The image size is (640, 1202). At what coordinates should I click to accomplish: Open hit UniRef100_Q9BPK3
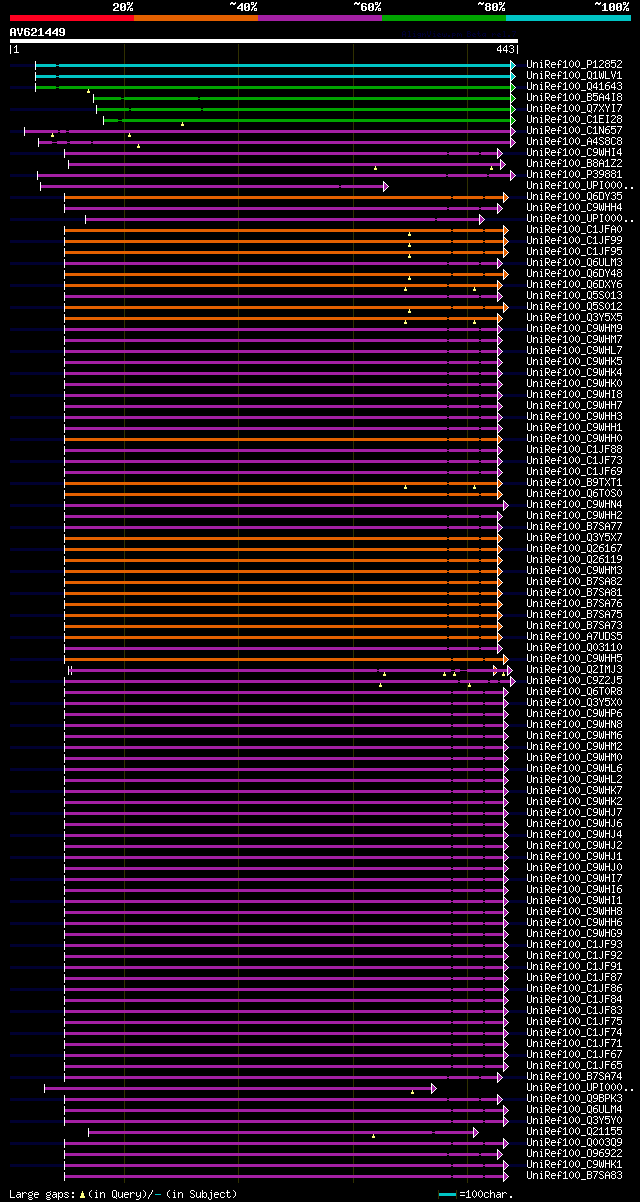(x=575, y=1098)
